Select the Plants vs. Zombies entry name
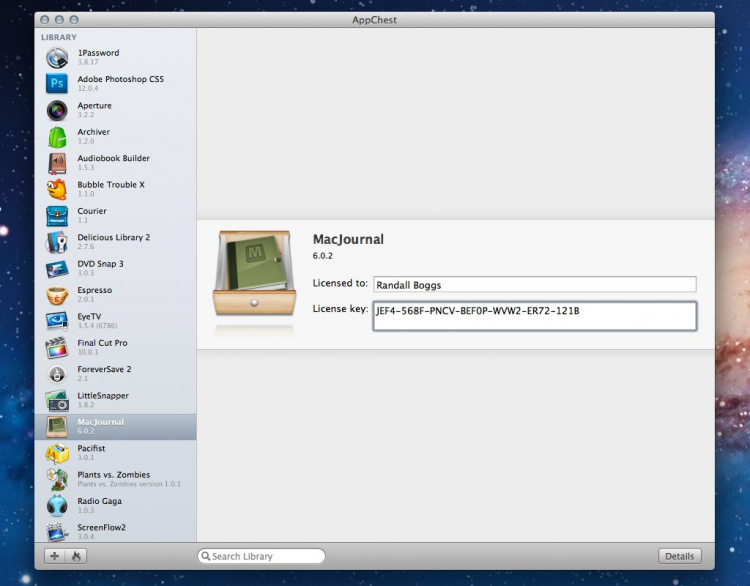The height and width of the screenshot is (586, 750). click(114, 475)
